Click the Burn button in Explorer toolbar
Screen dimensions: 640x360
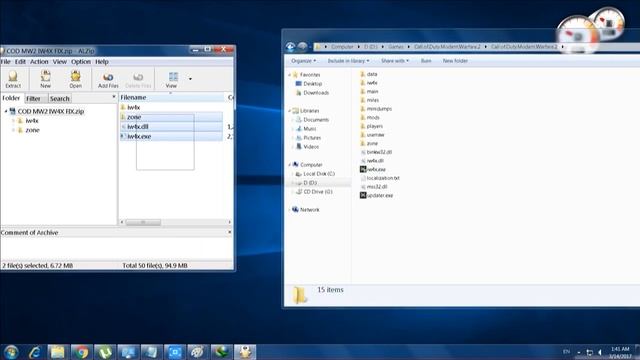tap(426, 61)
